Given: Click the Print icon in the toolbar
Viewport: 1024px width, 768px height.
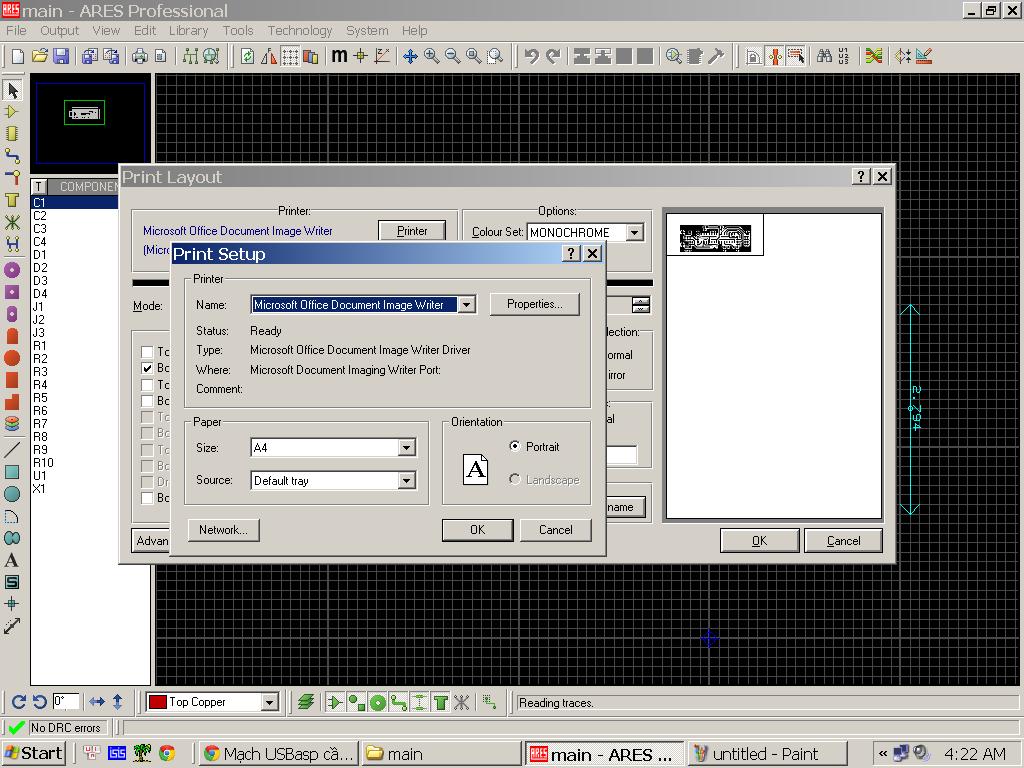Looking at the screenshot, I should pyautogui.click(x=140, y=56).
